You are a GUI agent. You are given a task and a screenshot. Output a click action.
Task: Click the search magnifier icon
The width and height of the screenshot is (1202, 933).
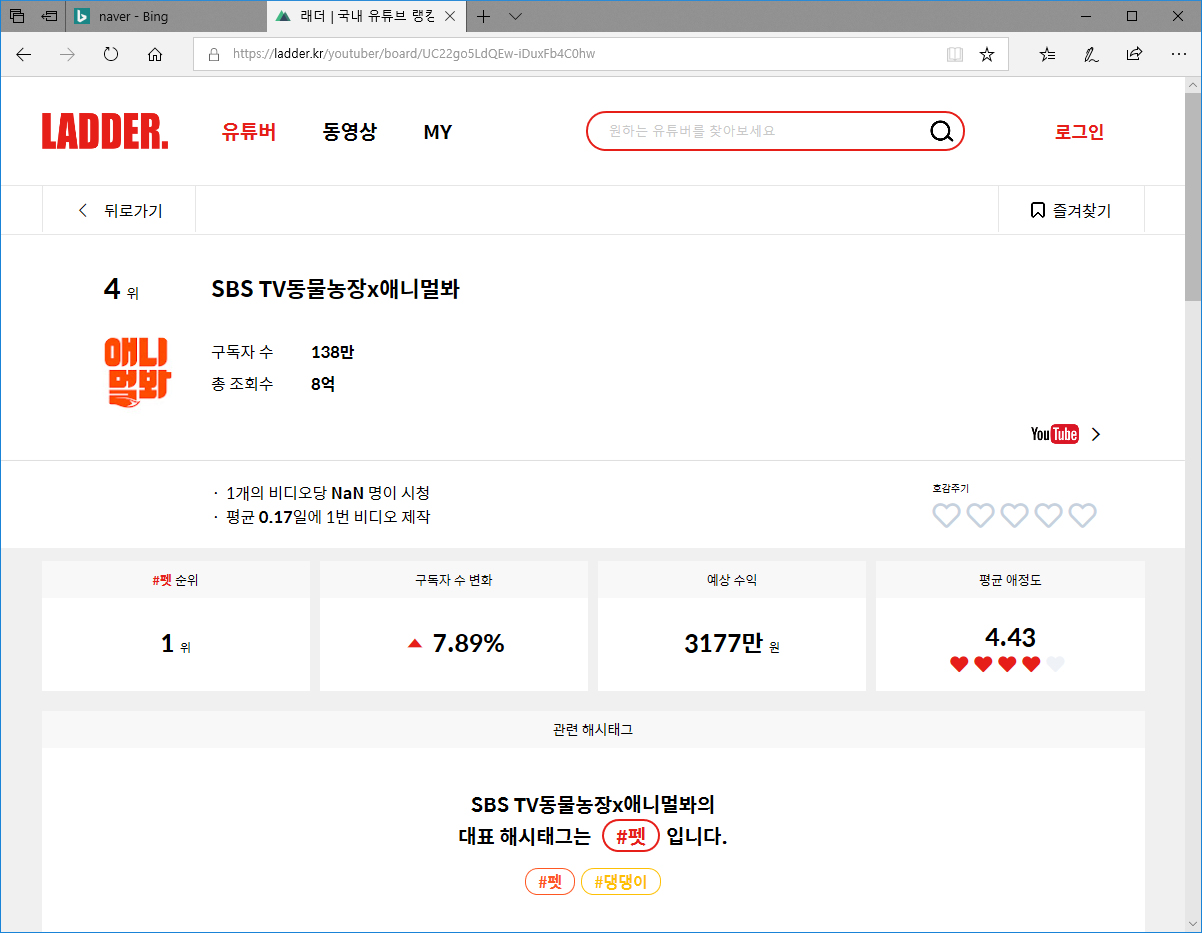click(941, 131)
